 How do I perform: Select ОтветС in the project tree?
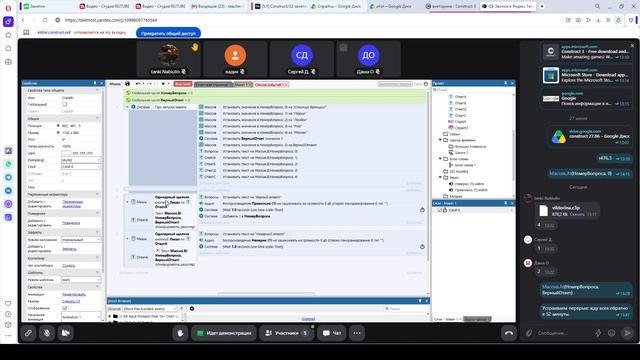(x=460, y=116)
